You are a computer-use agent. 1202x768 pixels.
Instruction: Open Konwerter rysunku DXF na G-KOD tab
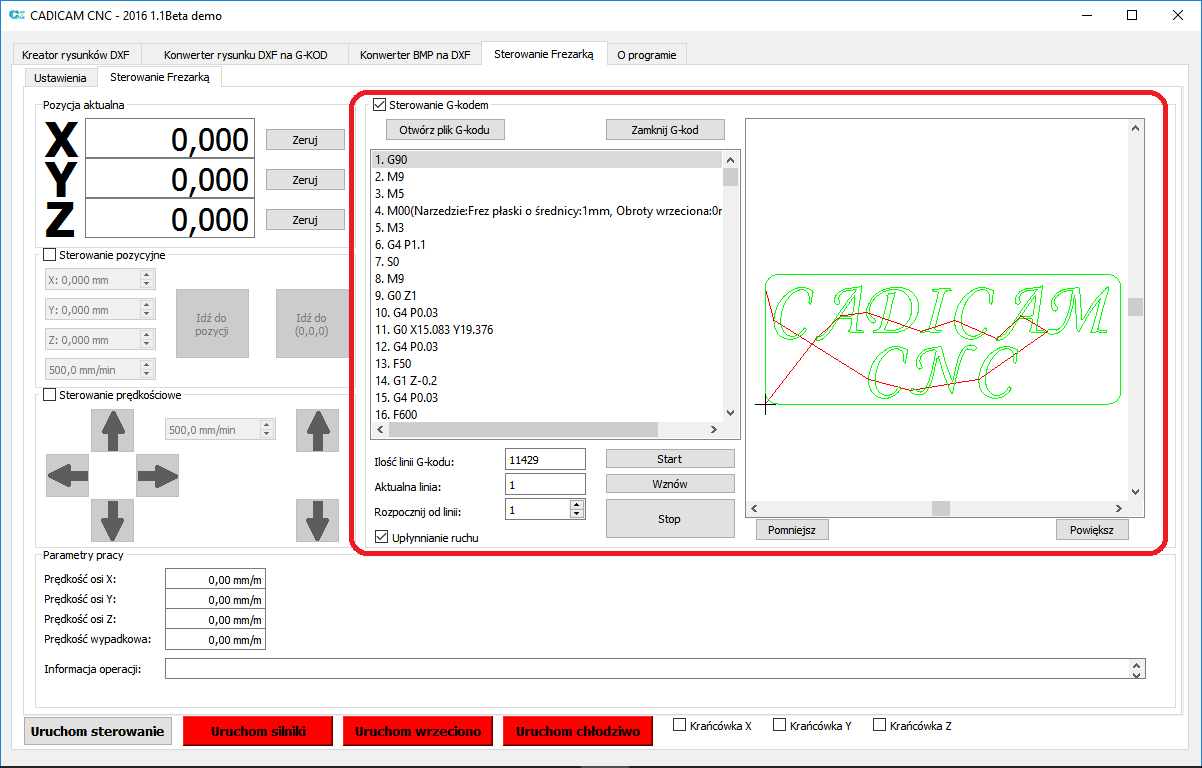[x=246, y=55]
